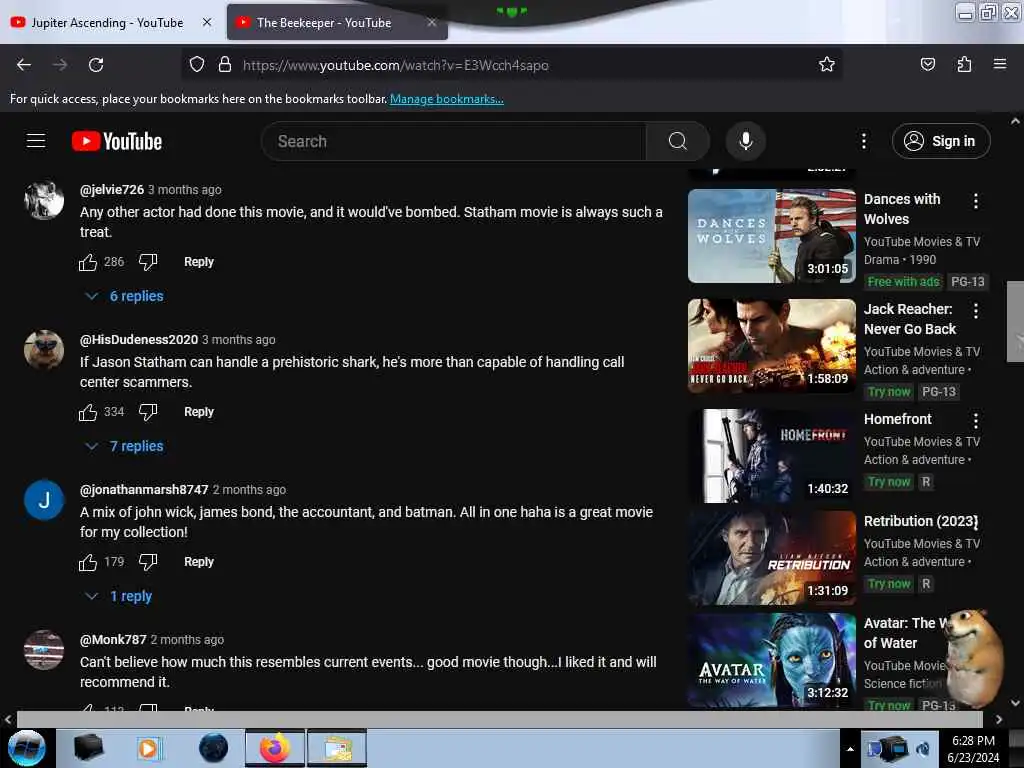
Task: Open @jelvie726 channel avatar
Action: (x=44, y=200)
